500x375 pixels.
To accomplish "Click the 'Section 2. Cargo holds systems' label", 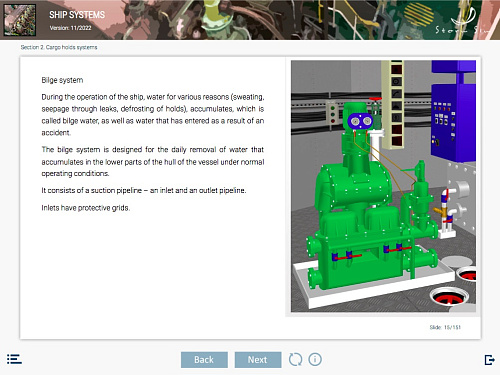I will click(59, 47).
